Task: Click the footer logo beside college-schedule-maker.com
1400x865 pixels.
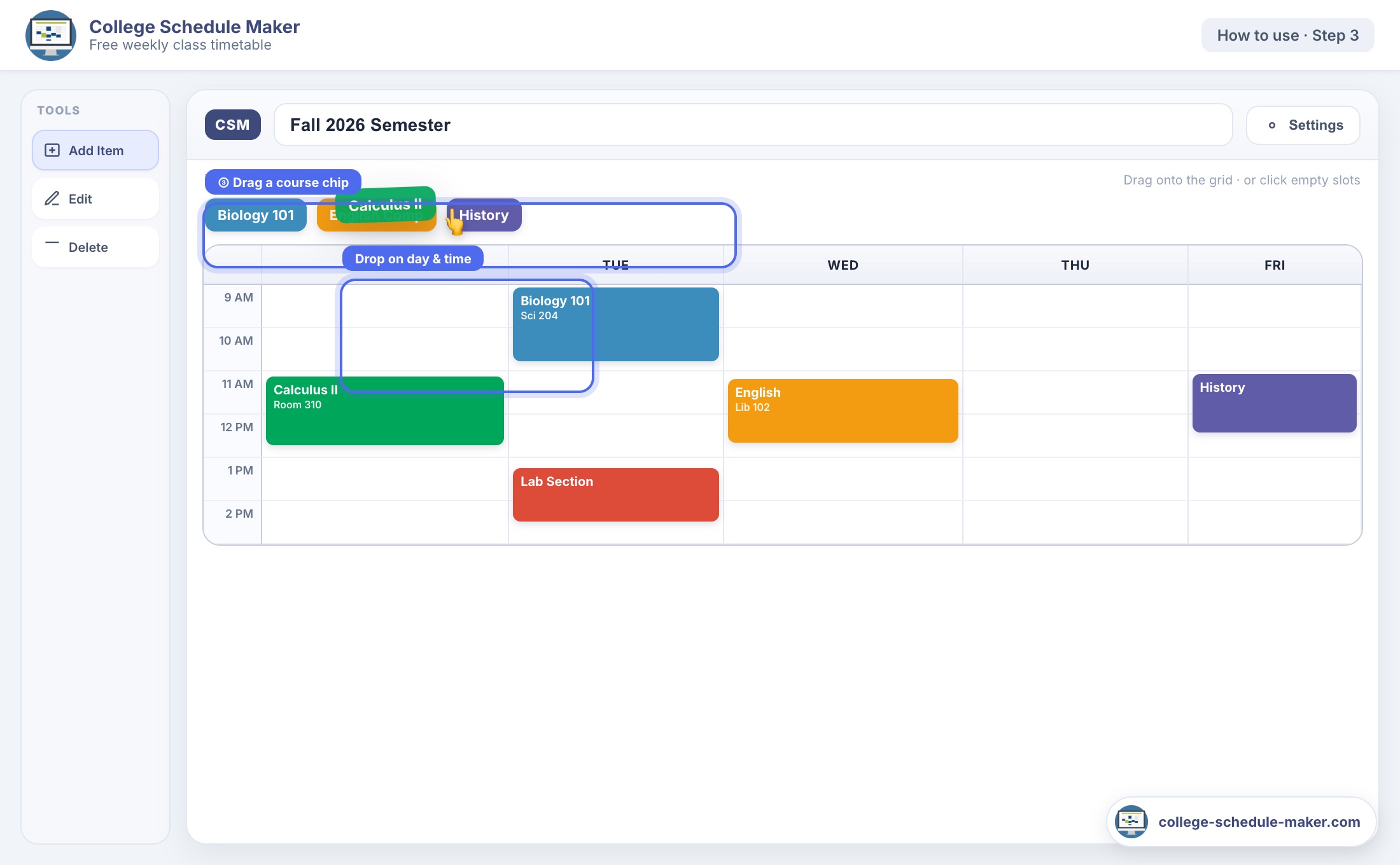Action: (x=1131, y=821)
